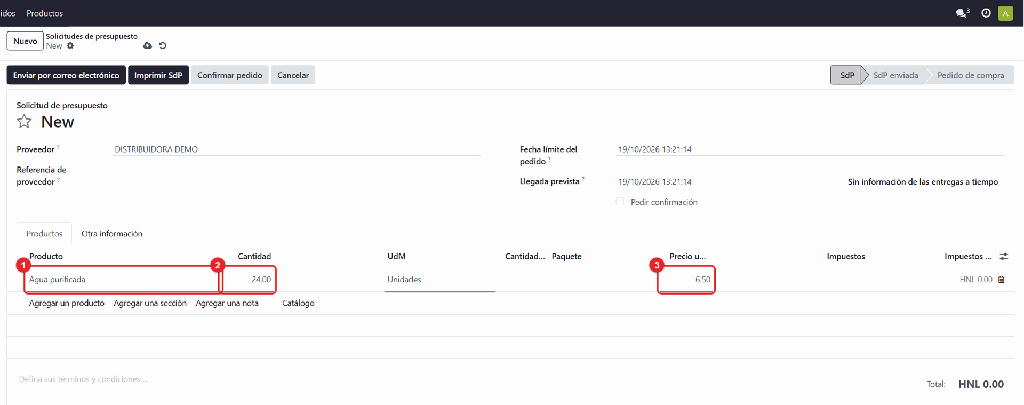Click Agregar un producto link
This screenshot has width=1024, height=405.
(67, 303)
